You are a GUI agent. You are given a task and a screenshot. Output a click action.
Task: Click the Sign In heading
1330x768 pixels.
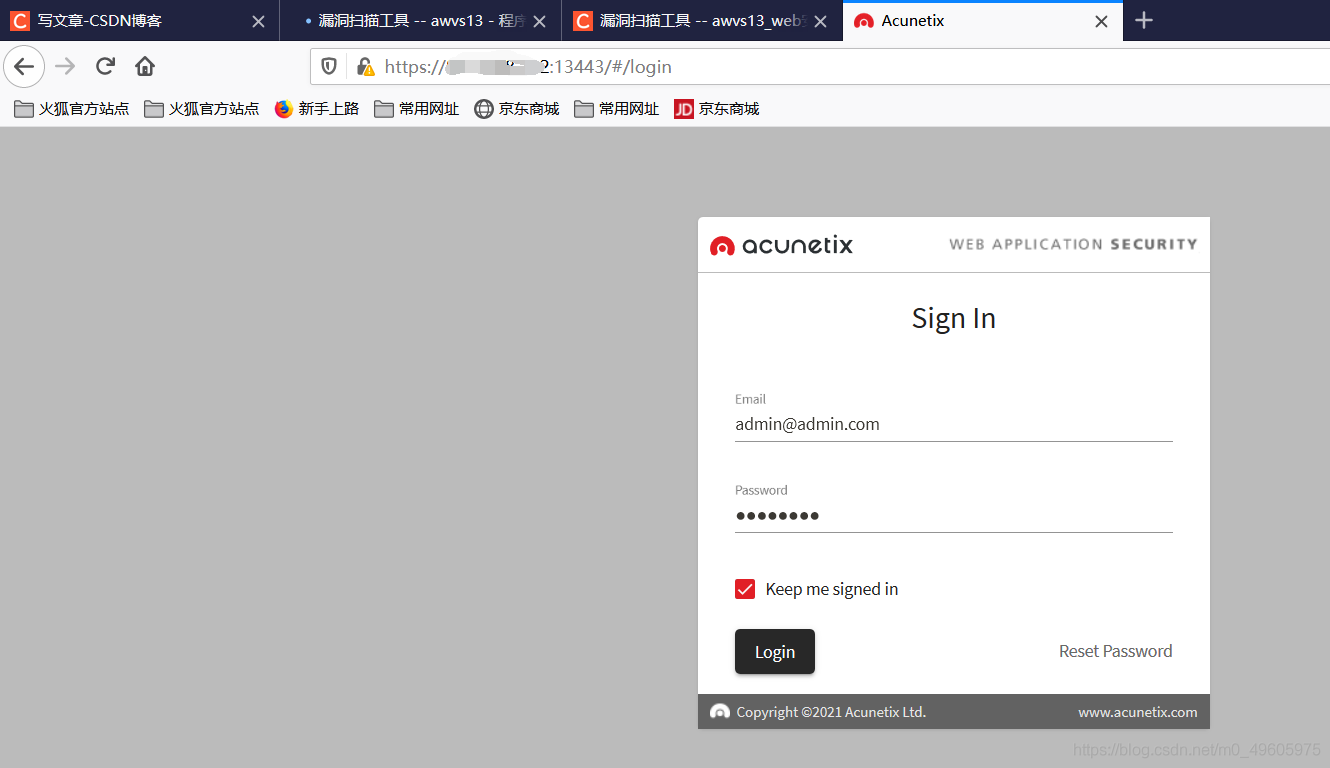[x=954, y=318]
